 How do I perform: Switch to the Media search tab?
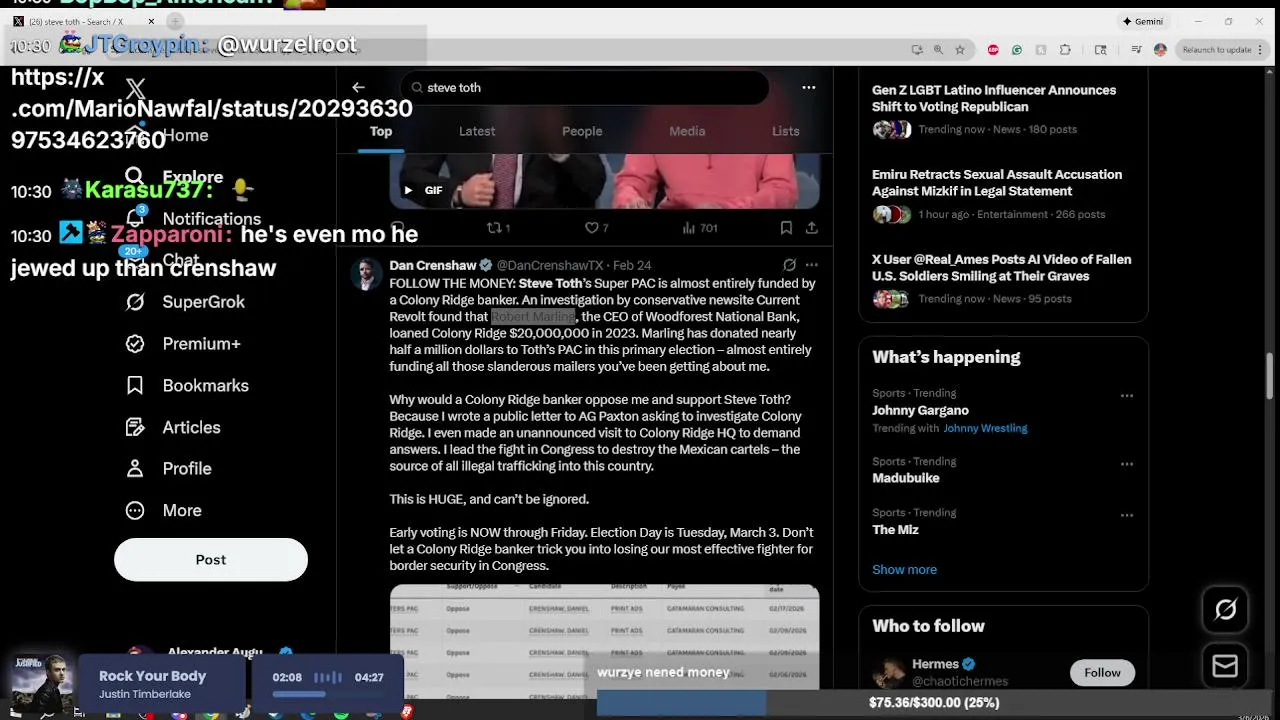687,131
